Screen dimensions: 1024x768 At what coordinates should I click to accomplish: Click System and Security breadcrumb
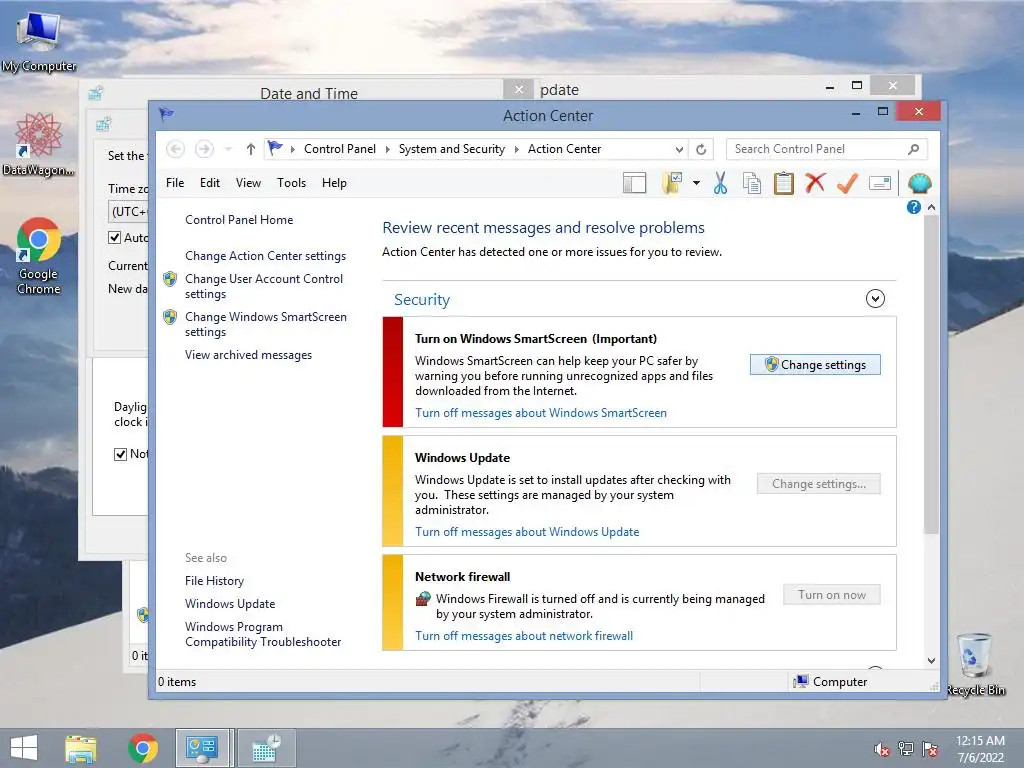pyautogui.click(x=452, y=149)
